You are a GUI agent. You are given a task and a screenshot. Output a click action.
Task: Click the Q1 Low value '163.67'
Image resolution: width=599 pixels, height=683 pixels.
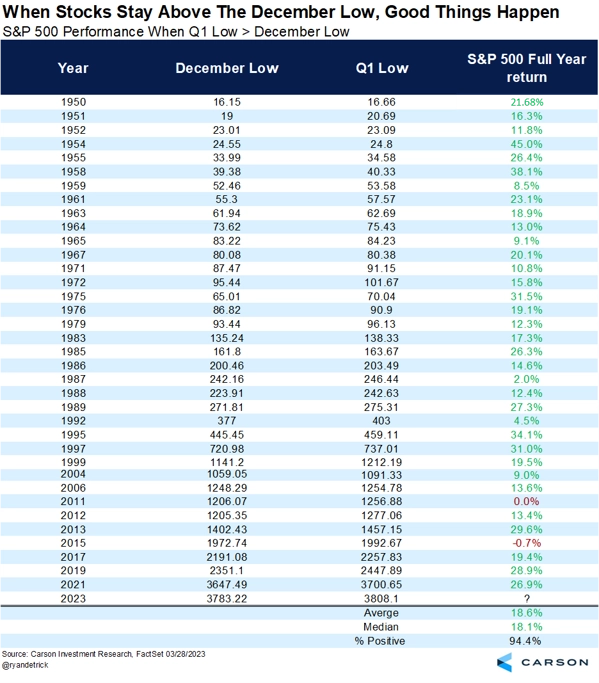381,351
